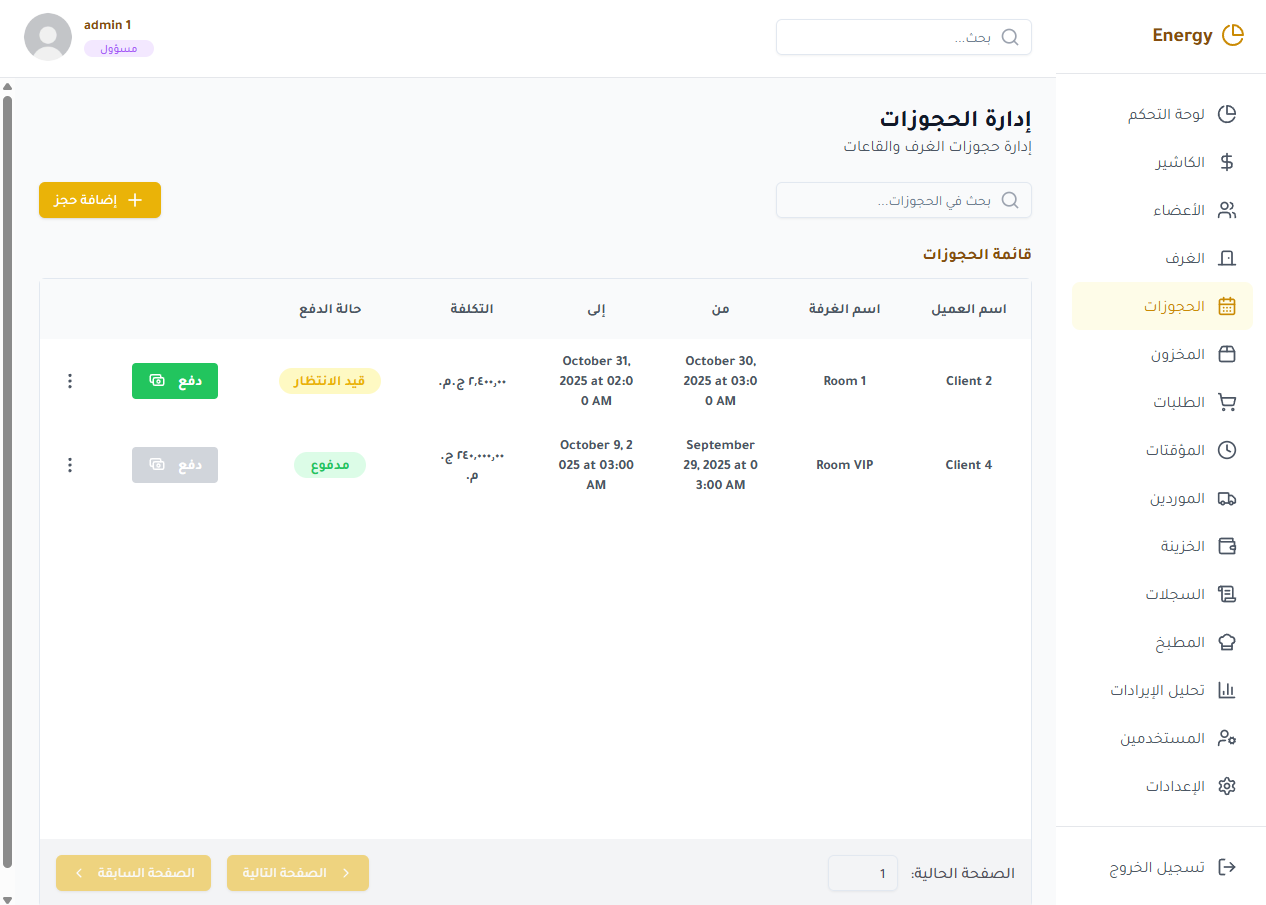Click the Cashier dollar sign icon
Viewport: 1266px width, 905px height.
pyautogui.click(x=1227, y=162)
